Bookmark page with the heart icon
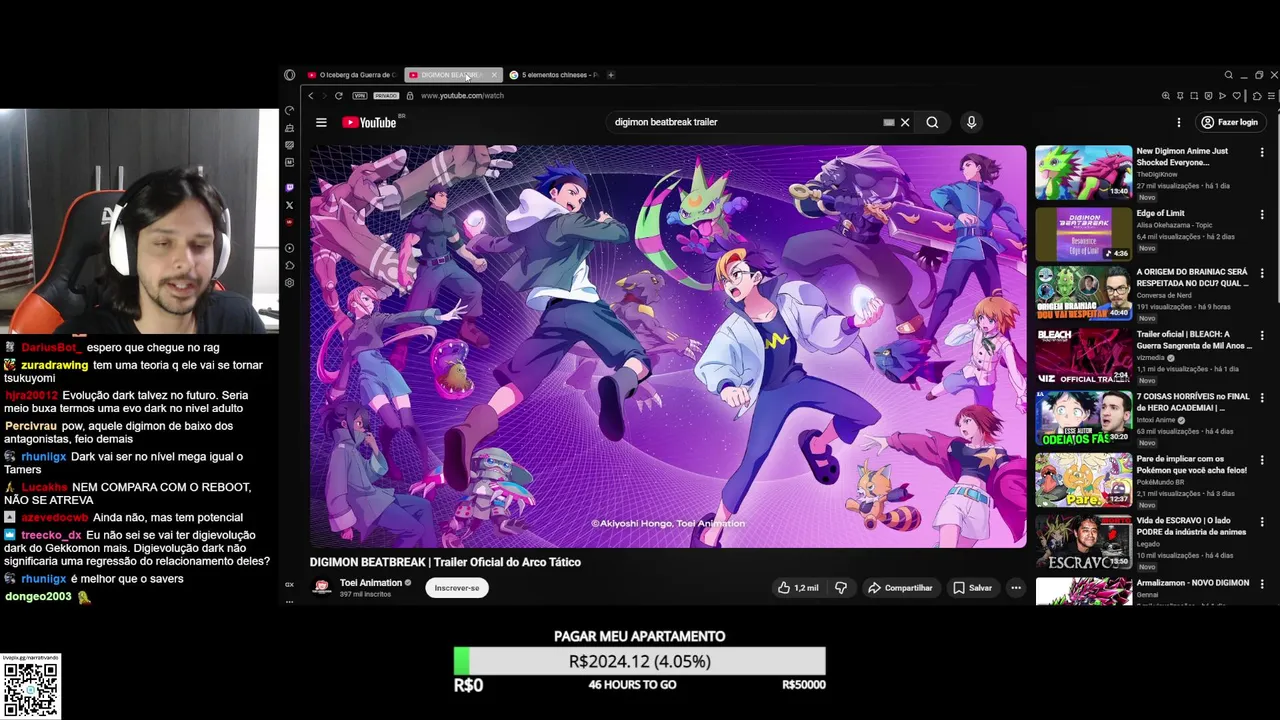The width and height of the screenshot is (1280, 720). (1236, 96)
